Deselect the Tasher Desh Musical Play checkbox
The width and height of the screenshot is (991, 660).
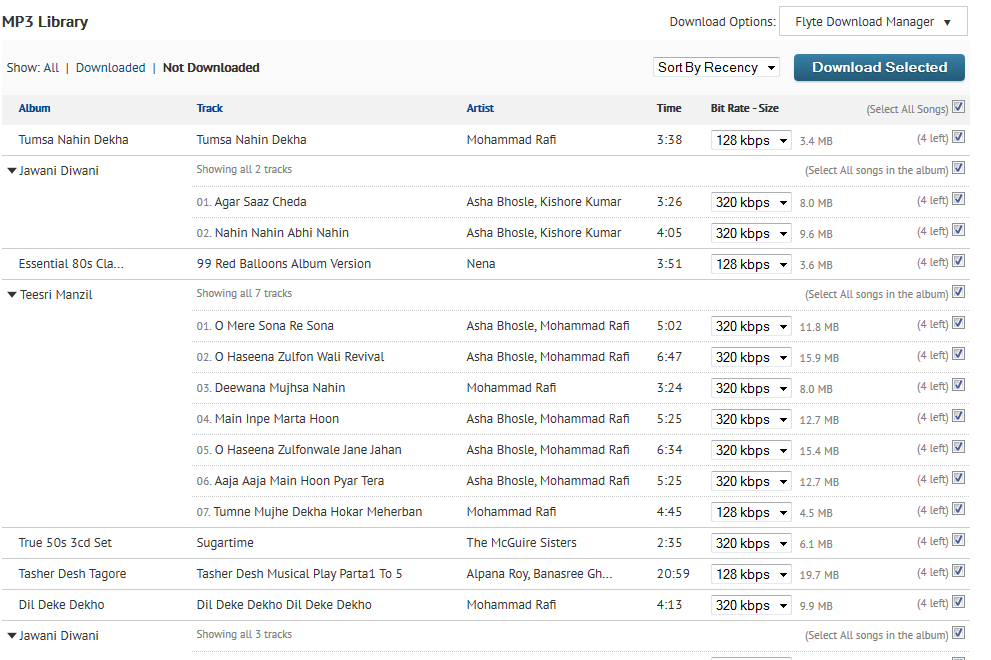pyautogui.click(x=958, y=572)
